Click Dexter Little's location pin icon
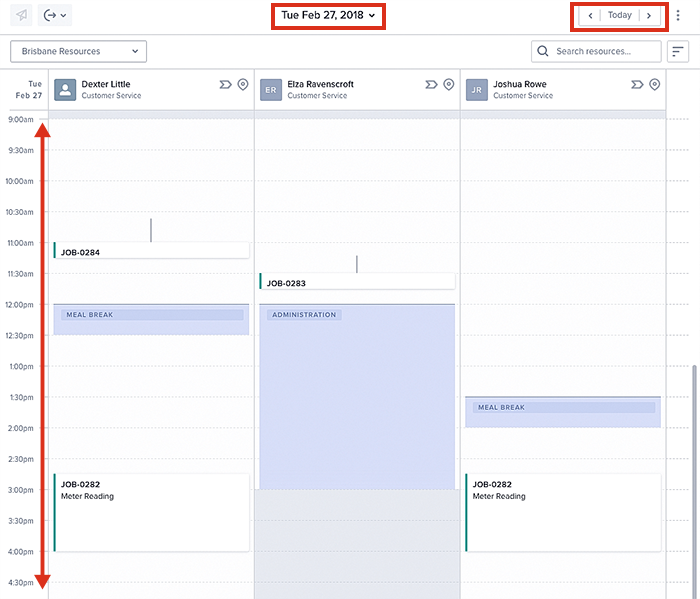Screen dimensions: 700x599 [243, 84]
